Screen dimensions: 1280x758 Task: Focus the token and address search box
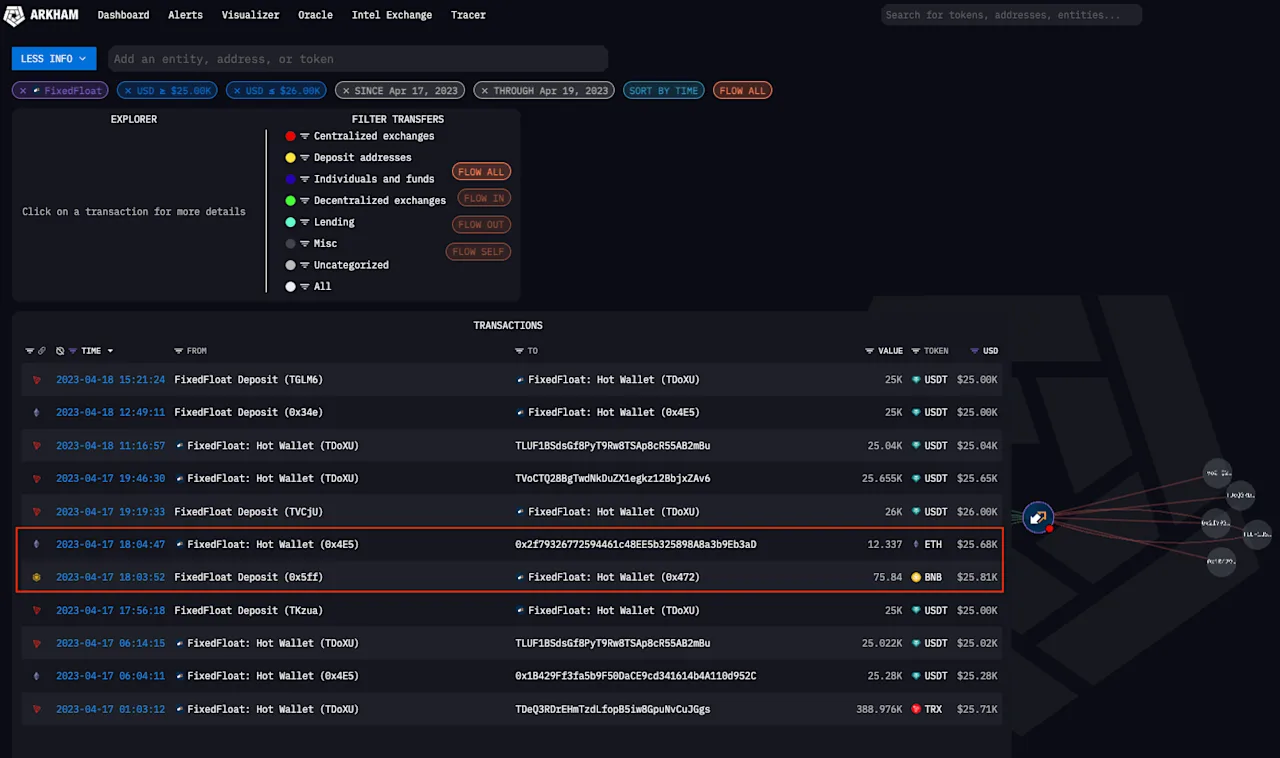tap(1011, 15)
